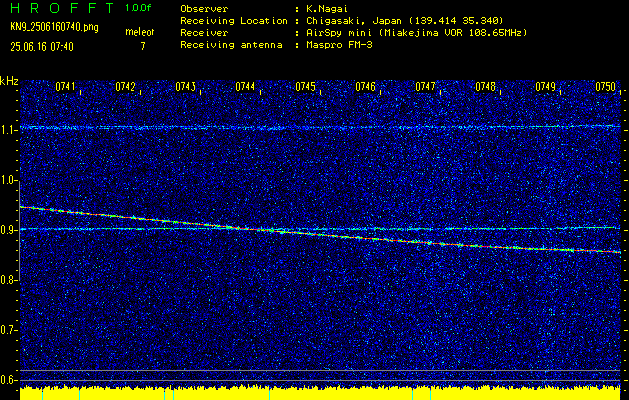Click the HROFFT title text

pyautogui.click(x=62, y=8)
